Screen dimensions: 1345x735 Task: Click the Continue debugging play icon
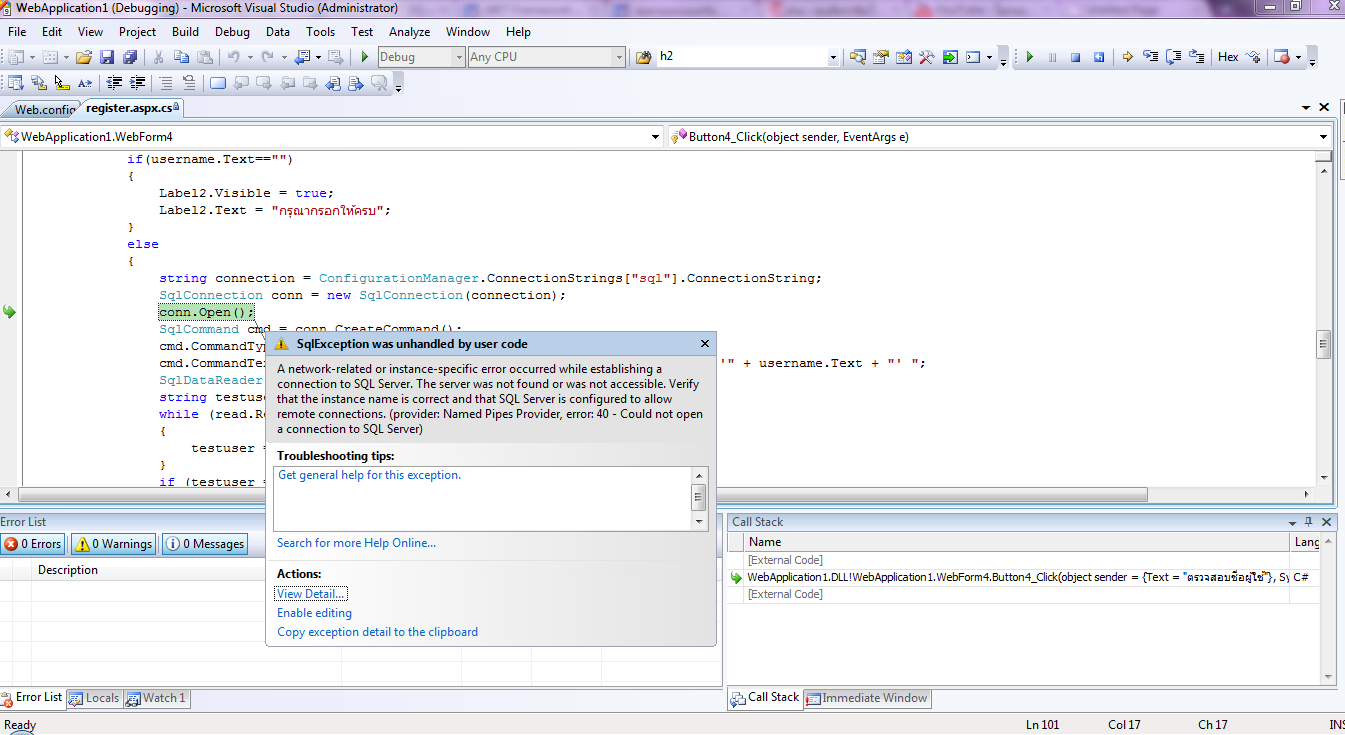(1029, 57)
